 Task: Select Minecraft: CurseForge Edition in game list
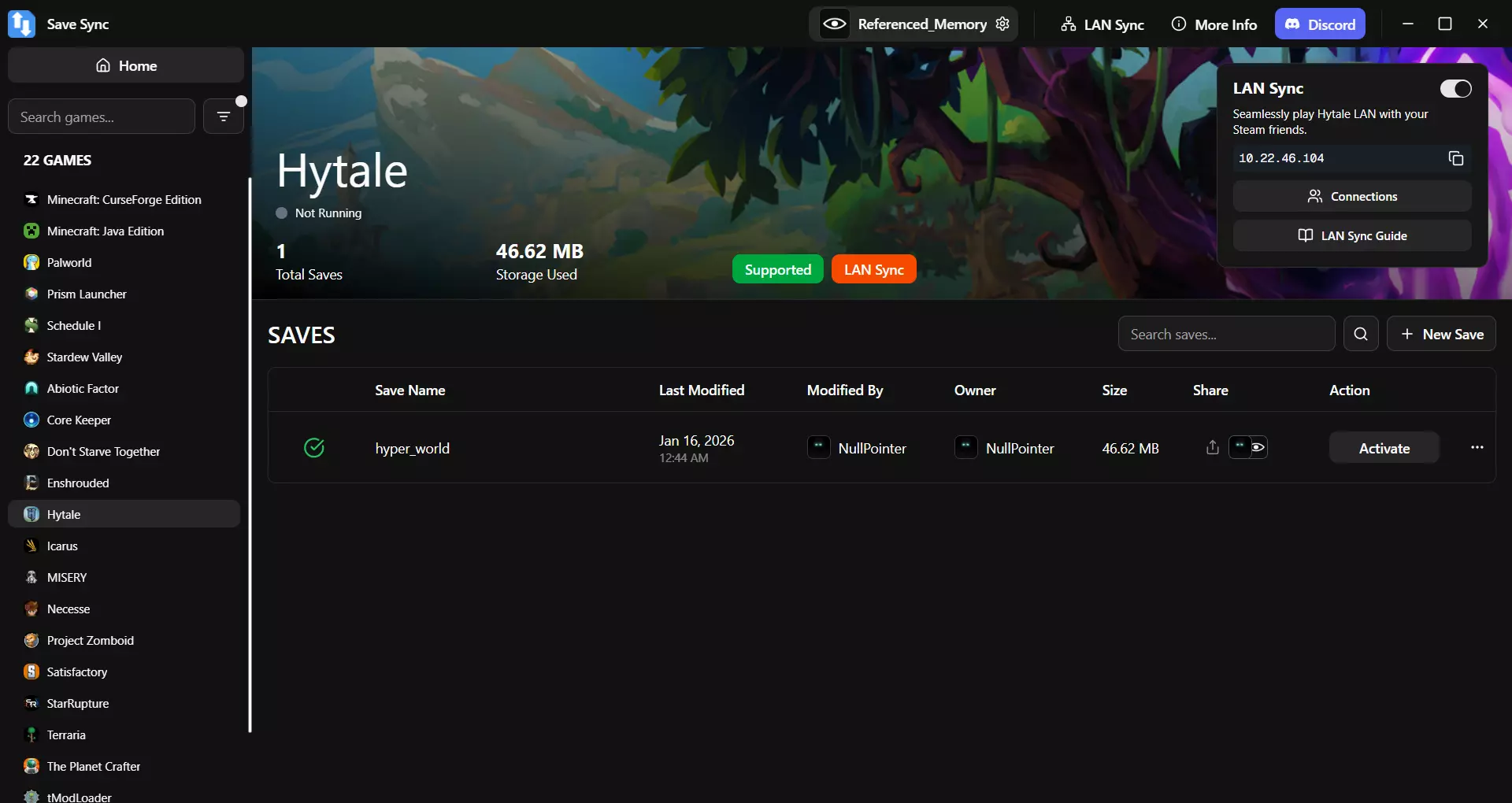coord(124,199)
